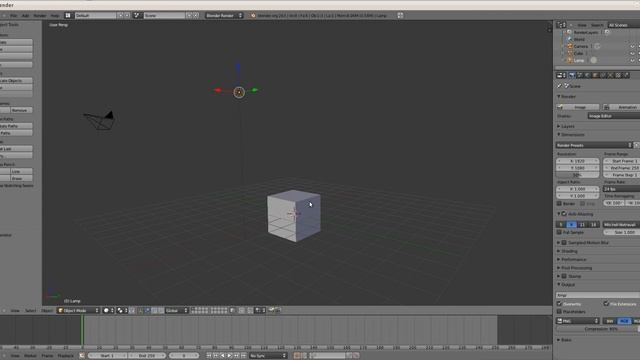Open the 24 fps frame rate dropdown
Viewport: 640px width, 360px height.
(622, 189)
